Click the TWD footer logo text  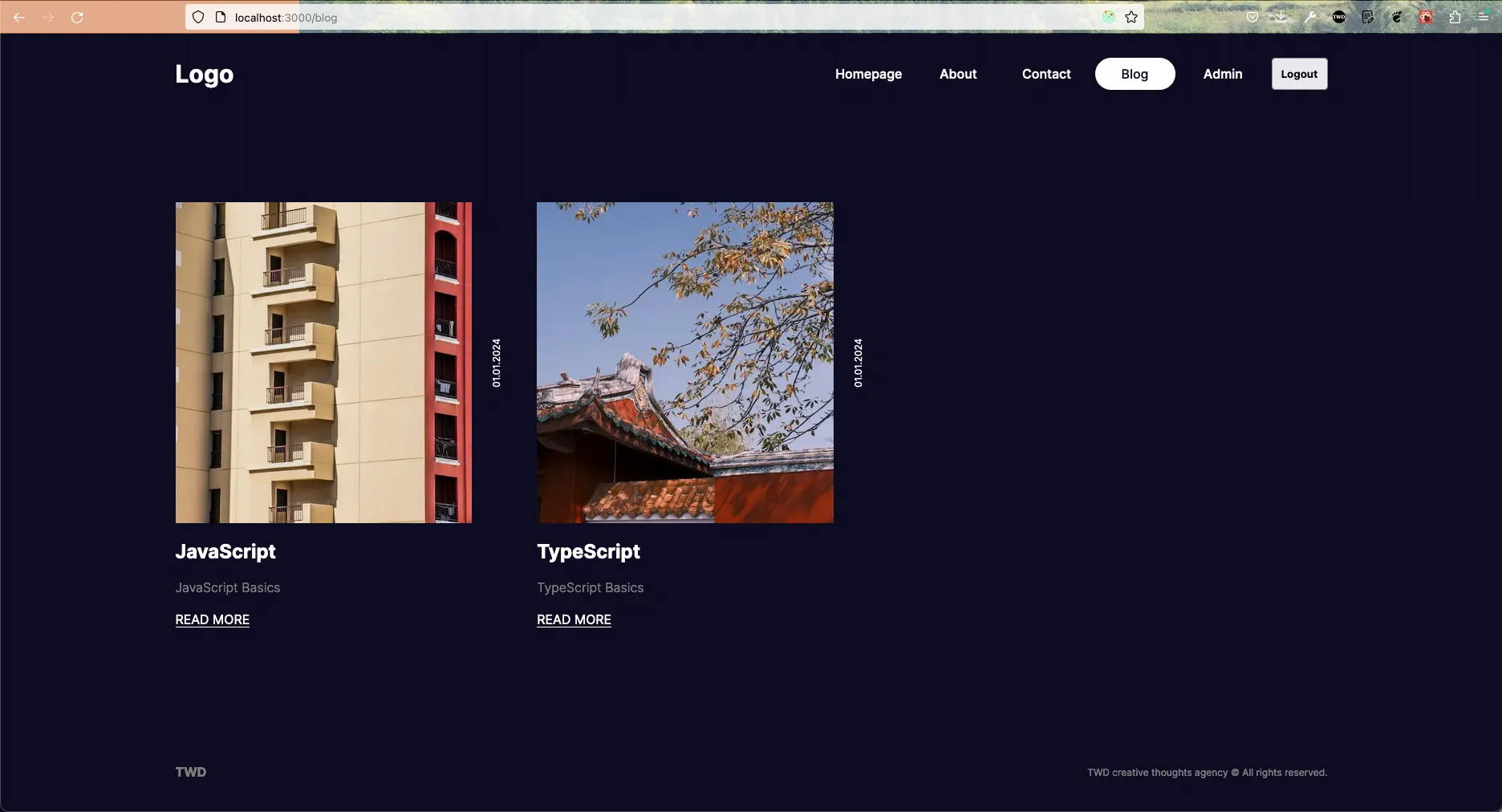click(x=191, y=772)
